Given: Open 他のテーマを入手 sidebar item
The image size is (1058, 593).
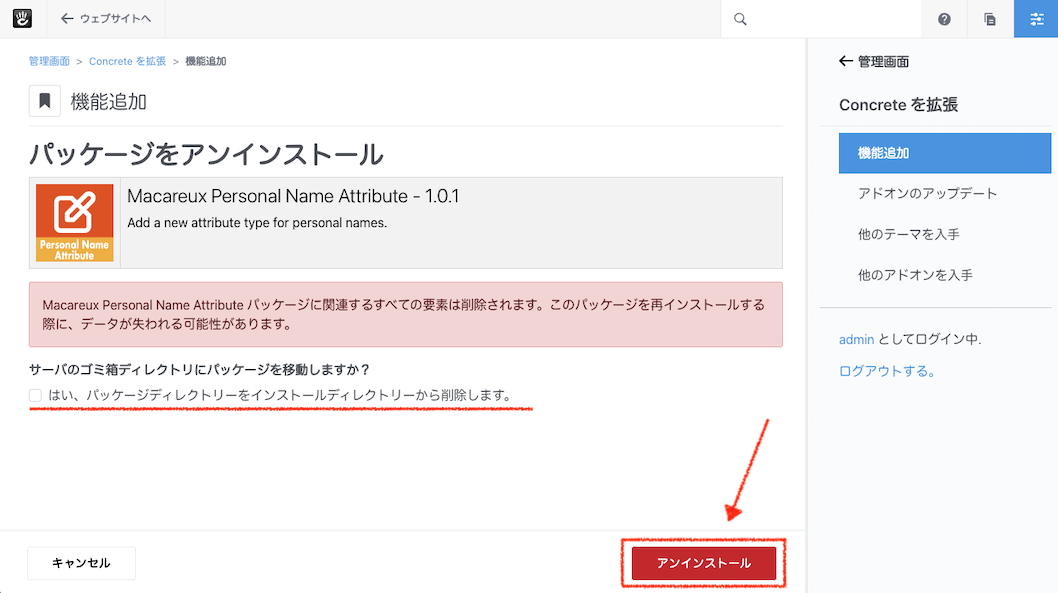Looking at the screenshot, I should (908, 234).
